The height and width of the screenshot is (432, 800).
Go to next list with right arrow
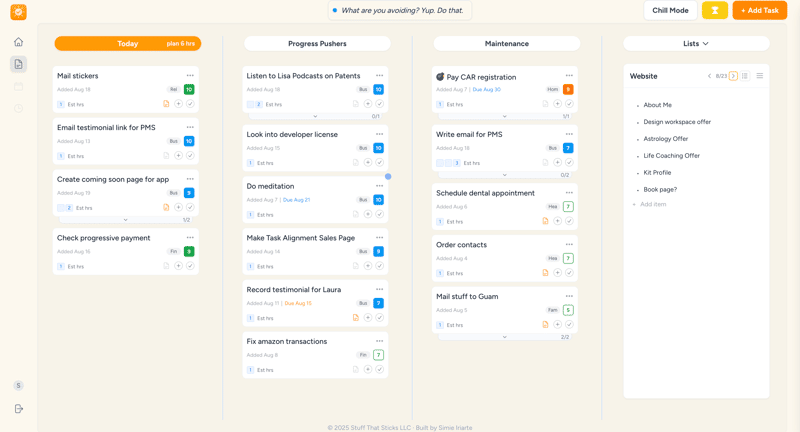733,76
